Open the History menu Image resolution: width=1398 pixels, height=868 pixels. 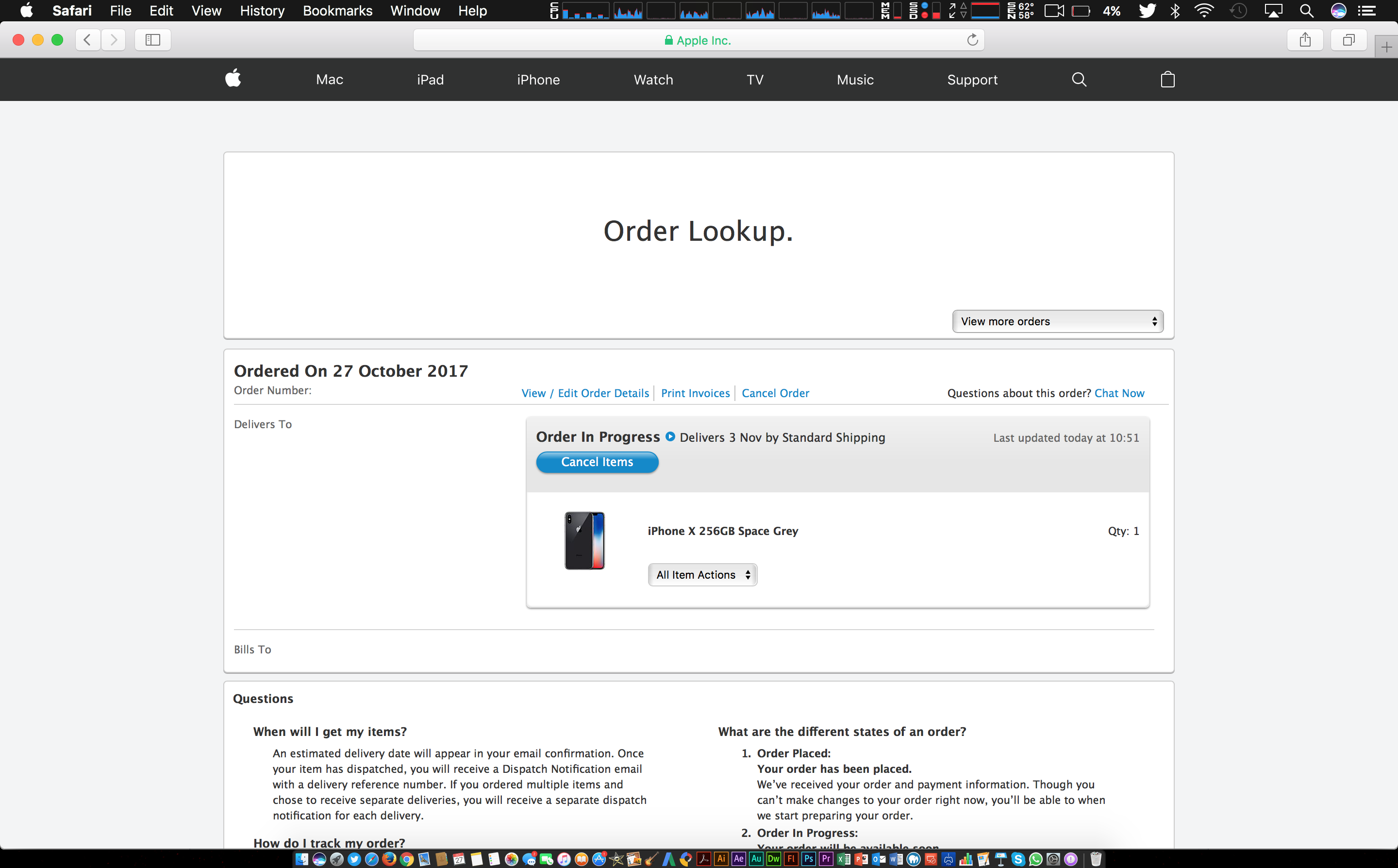pyautogui.click(x=262, y=10)
